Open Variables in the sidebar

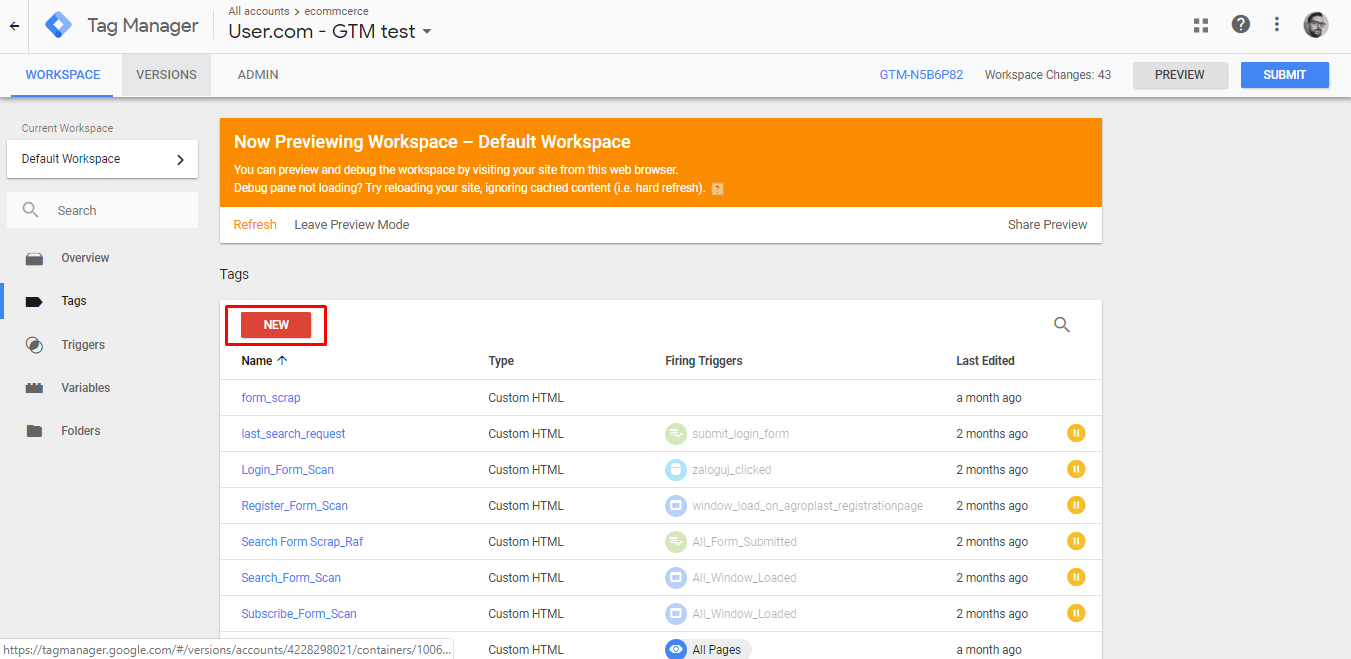[x=86, y=388]
